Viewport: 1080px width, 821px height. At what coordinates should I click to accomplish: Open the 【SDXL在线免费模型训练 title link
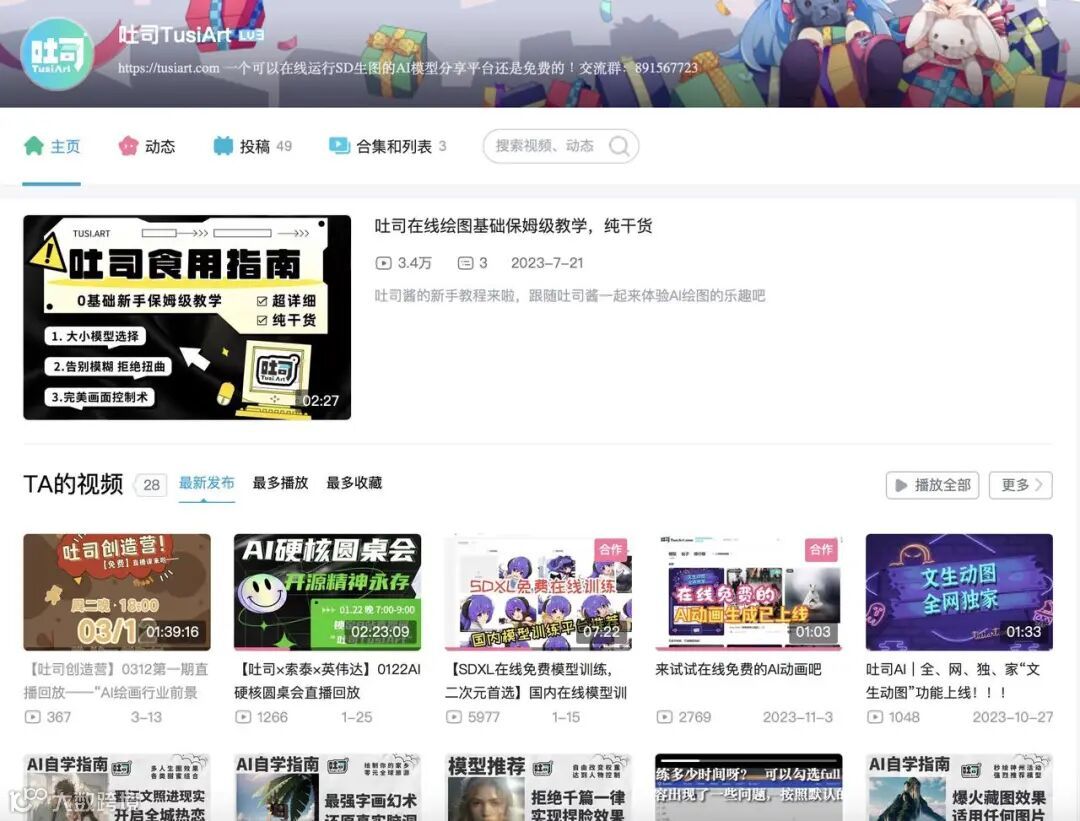(x=538, y=680)
